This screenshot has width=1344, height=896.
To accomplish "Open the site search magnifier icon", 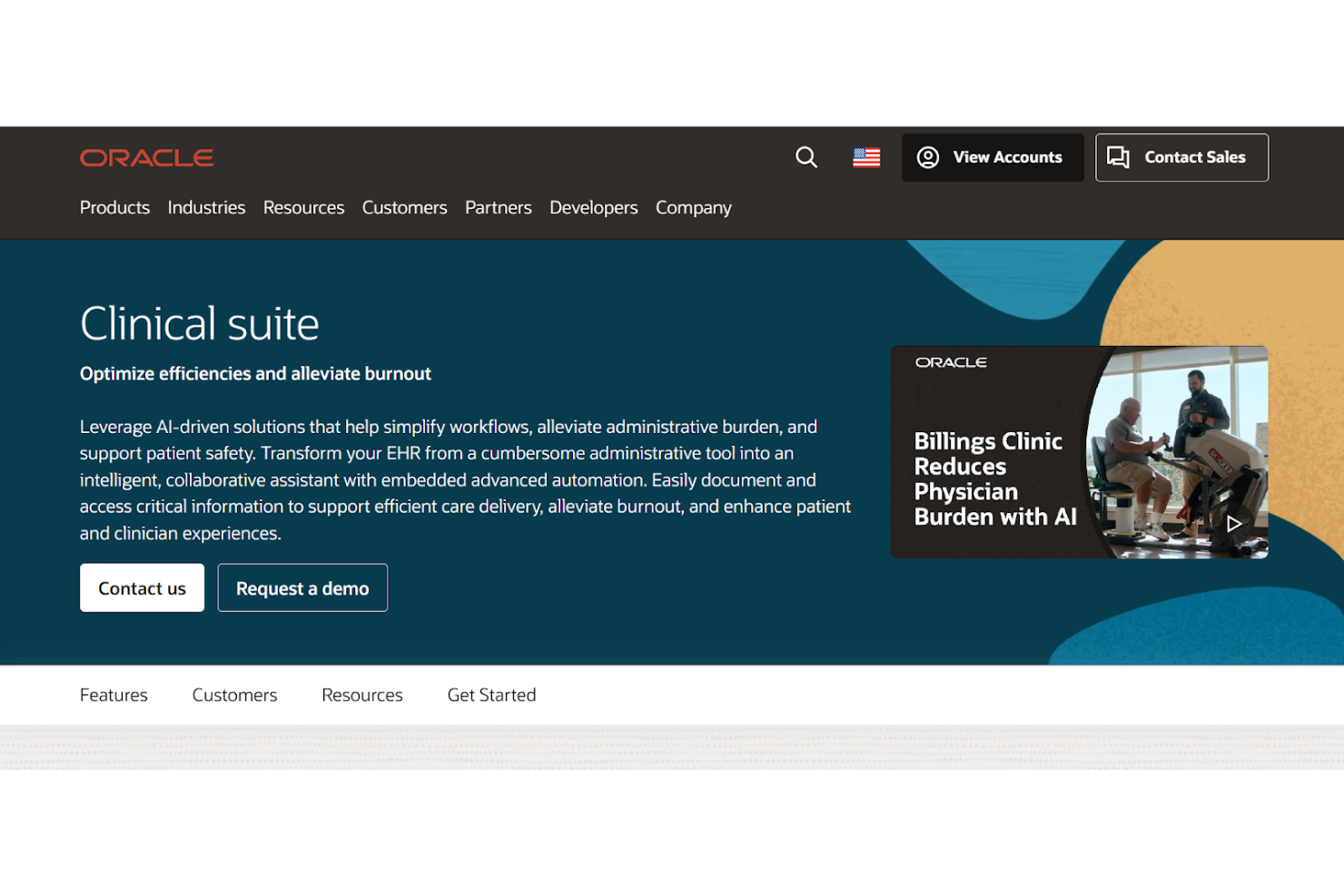I will click(806, 157).
